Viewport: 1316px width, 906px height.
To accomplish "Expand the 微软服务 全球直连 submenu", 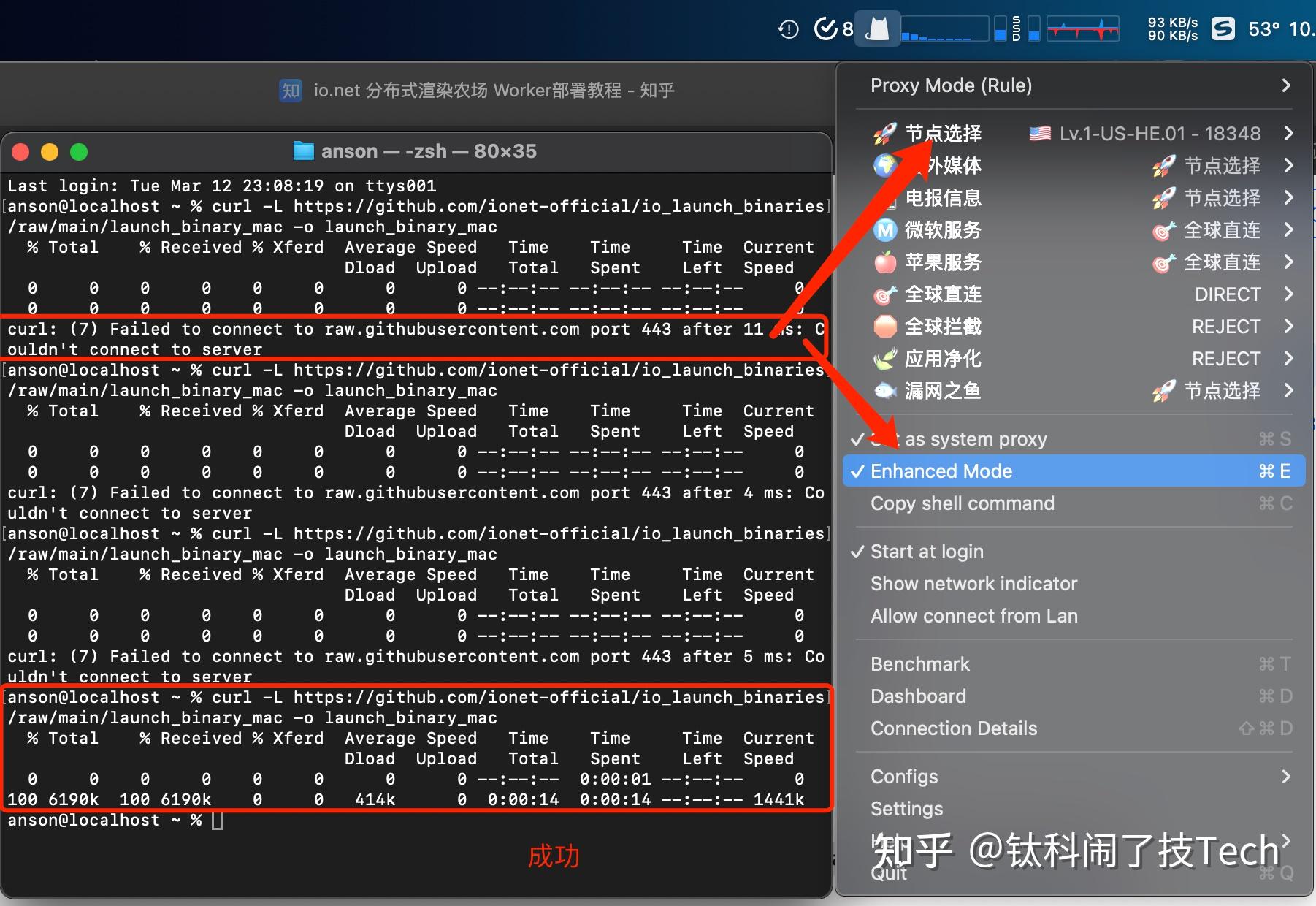I will (1074, 230).
